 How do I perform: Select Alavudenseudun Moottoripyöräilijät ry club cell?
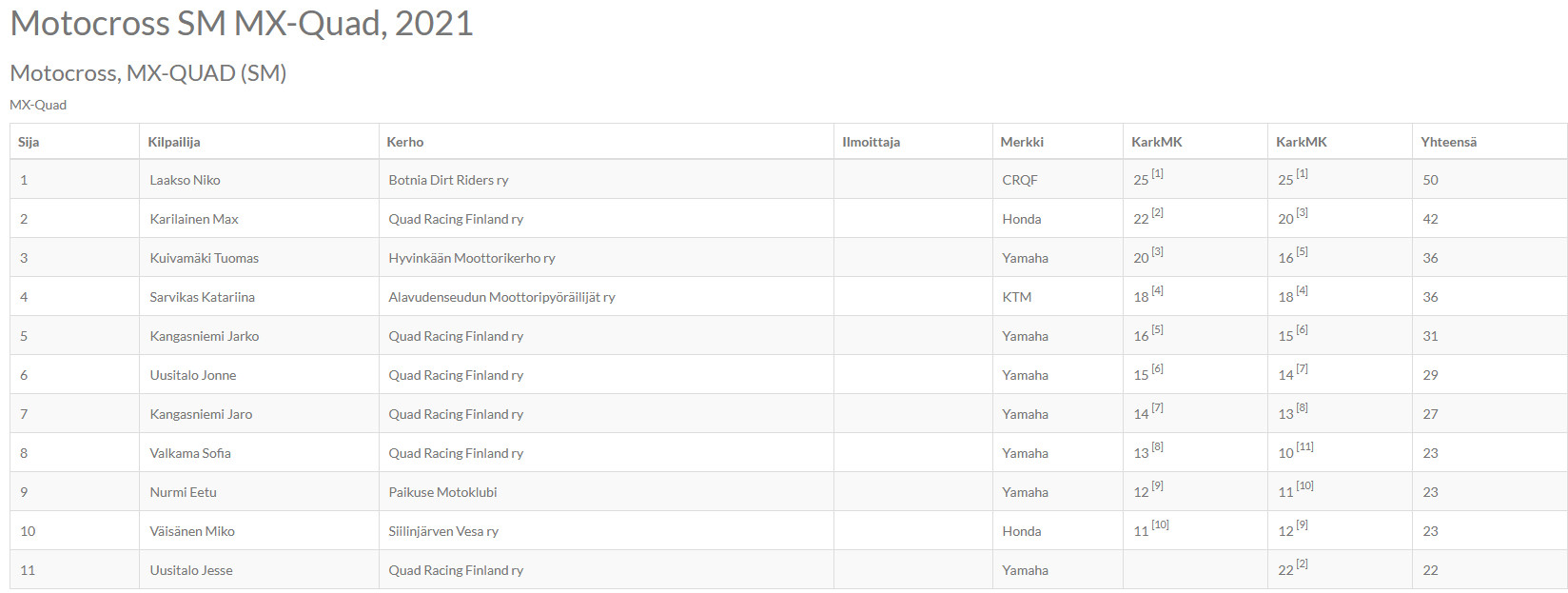tap(501, 297)
